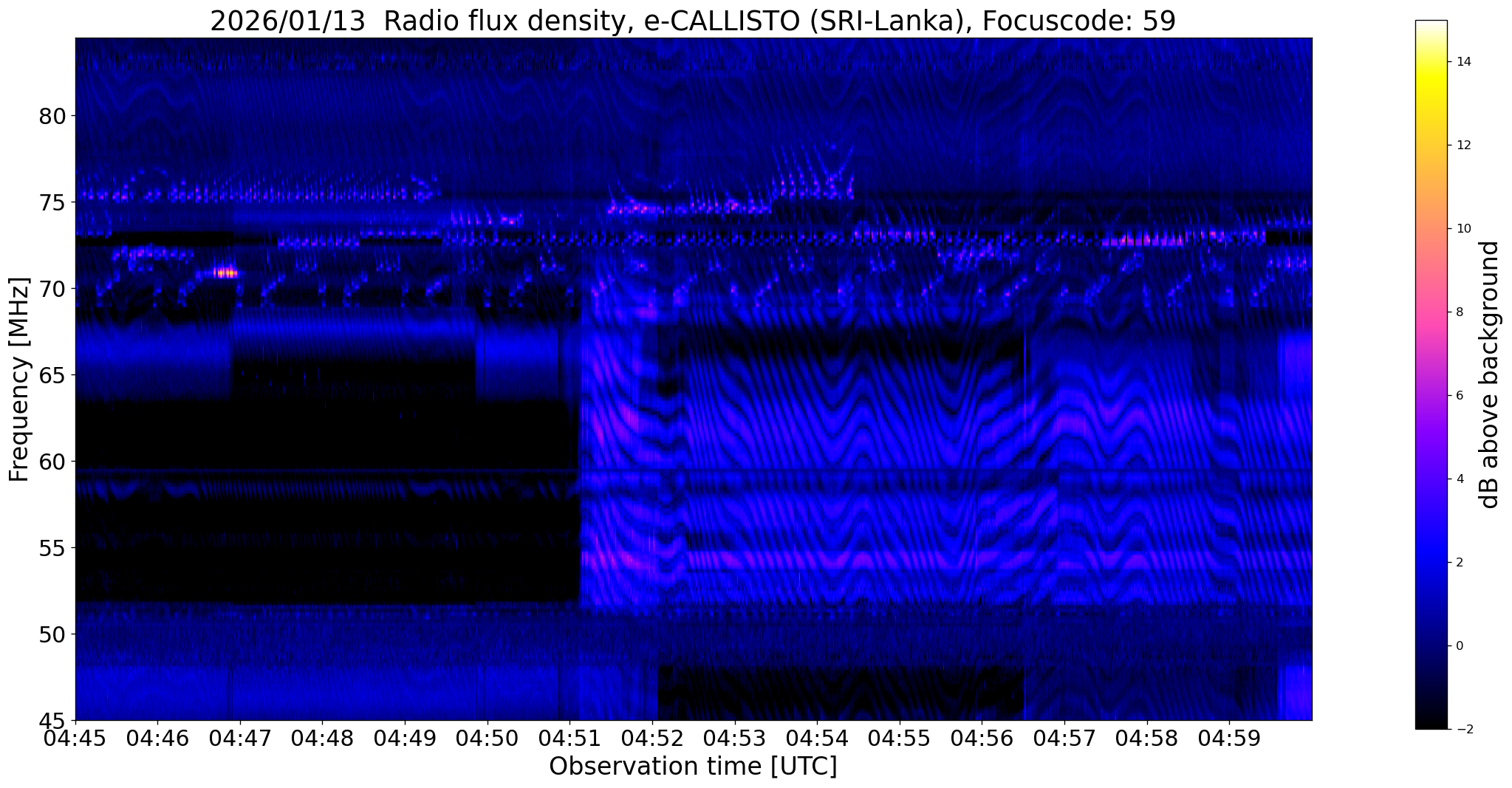Screen dimensions: 1512x788
Task: Click the 04:58 time tick label
Action: 1148,738
